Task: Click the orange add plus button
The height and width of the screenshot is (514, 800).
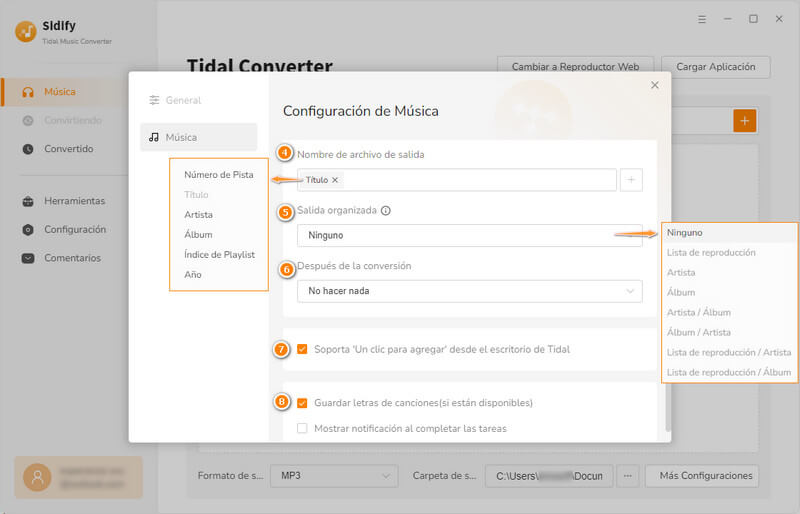Action: coord(744,121)
